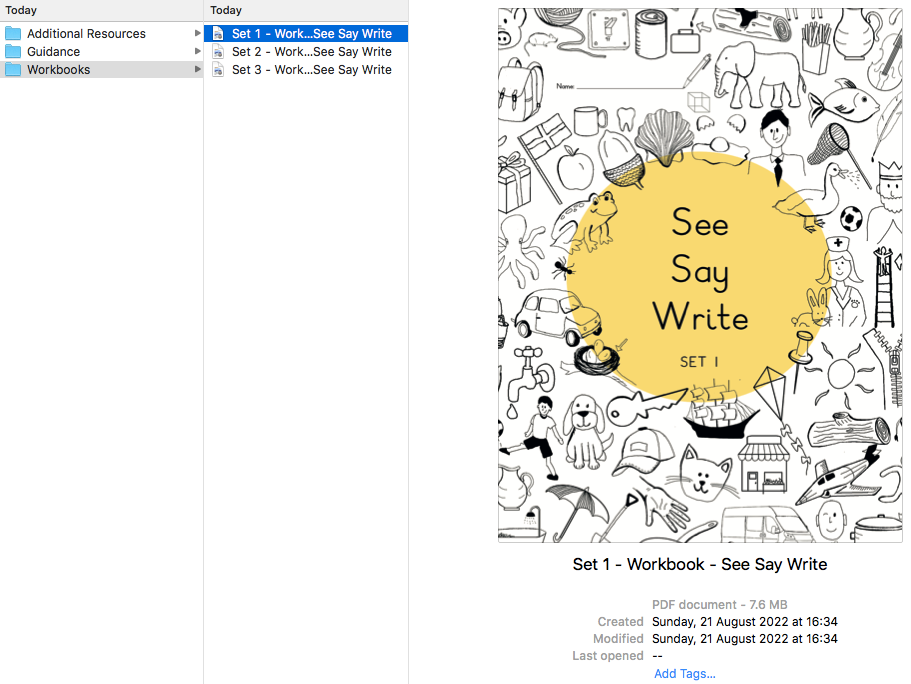Expand Workbooks using its chevron arrow
Screen dimensions: 911x684
pos(197,69)
